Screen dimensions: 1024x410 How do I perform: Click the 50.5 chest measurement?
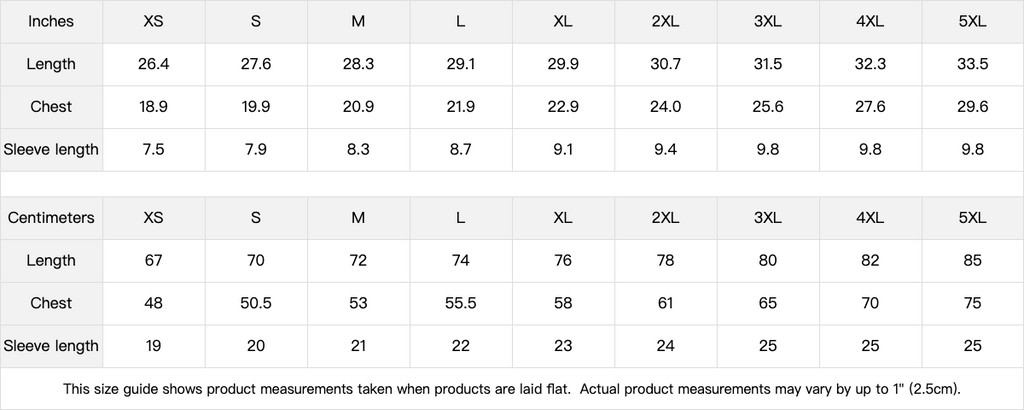coord(256,303)
